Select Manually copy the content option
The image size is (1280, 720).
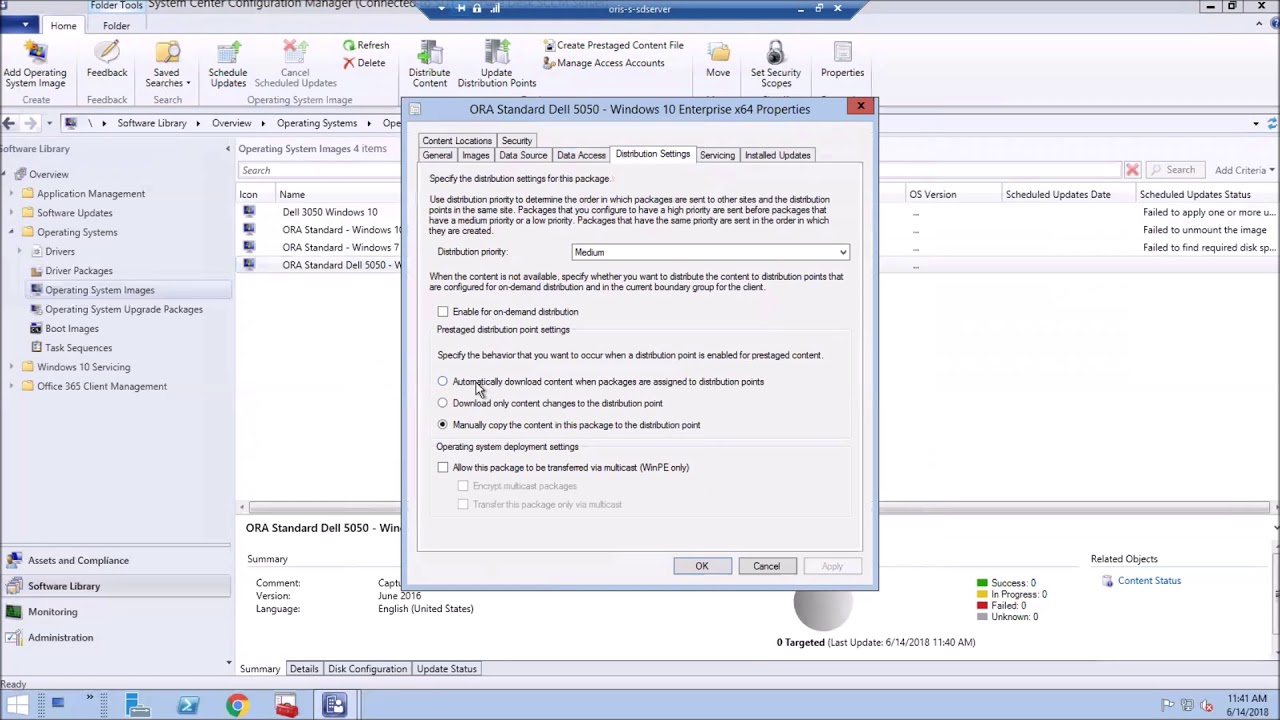(443, 425)
